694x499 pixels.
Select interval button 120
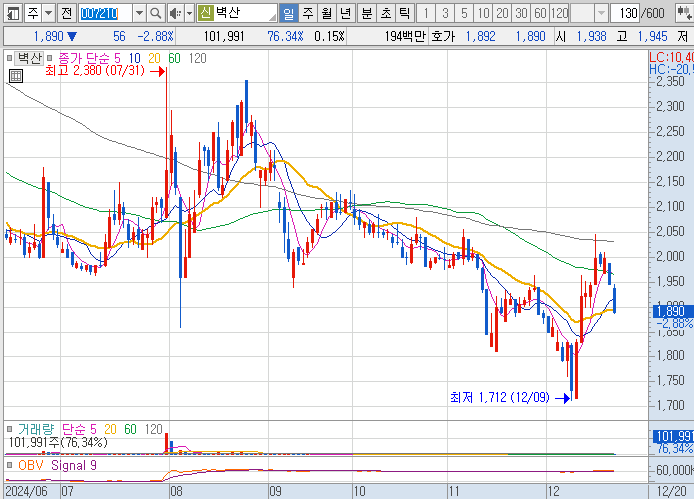tap(559, 14)
